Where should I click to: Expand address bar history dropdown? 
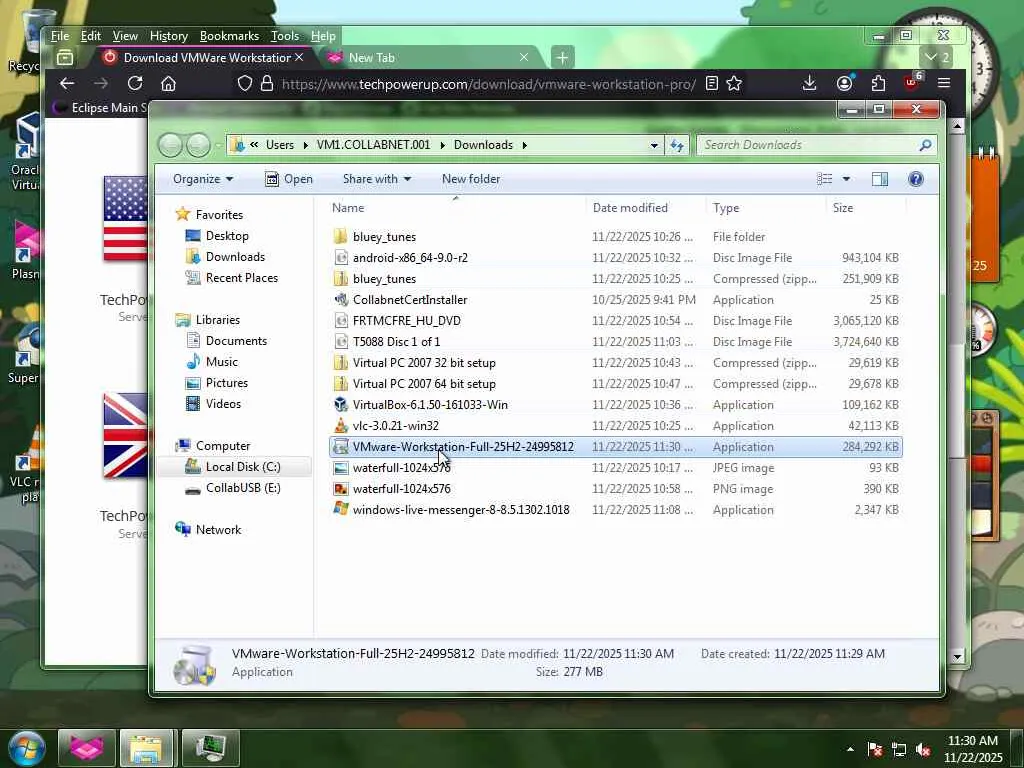tap(654, 145)
